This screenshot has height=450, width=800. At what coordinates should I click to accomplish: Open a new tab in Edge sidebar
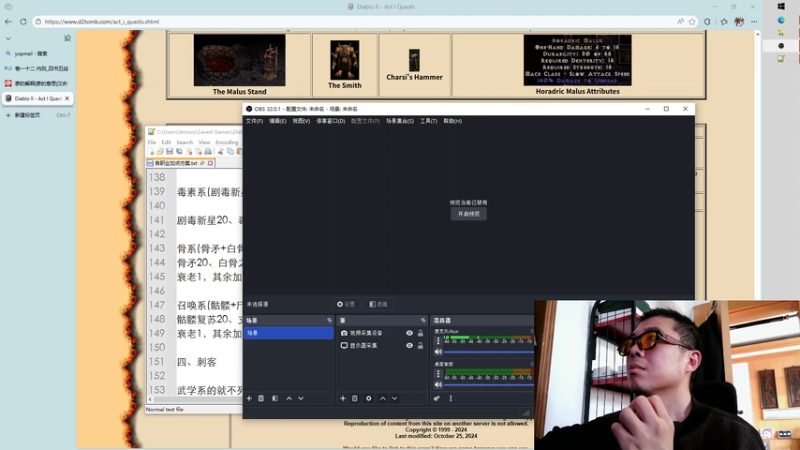pos(37,115)
